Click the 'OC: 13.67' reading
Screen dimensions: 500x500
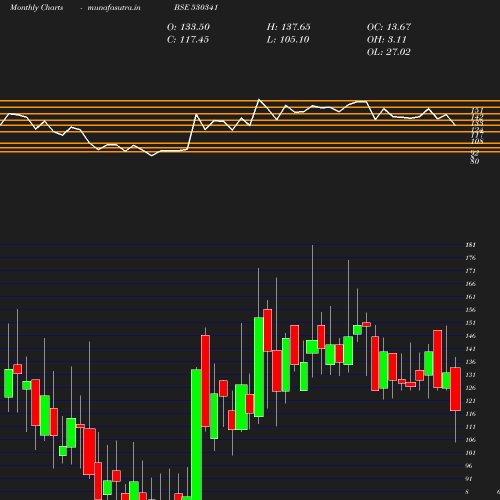pos(389,27)
